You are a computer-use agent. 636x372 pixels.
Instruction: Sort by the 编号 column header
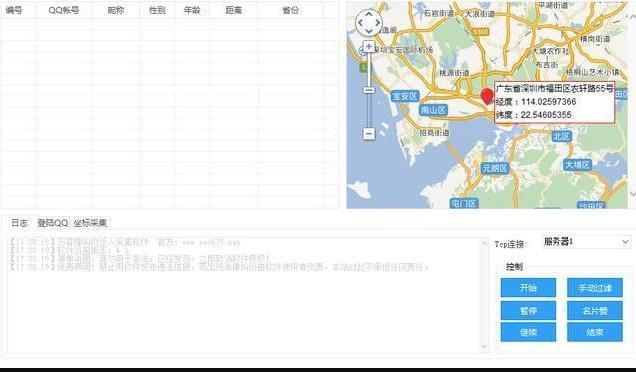[18, 10]
